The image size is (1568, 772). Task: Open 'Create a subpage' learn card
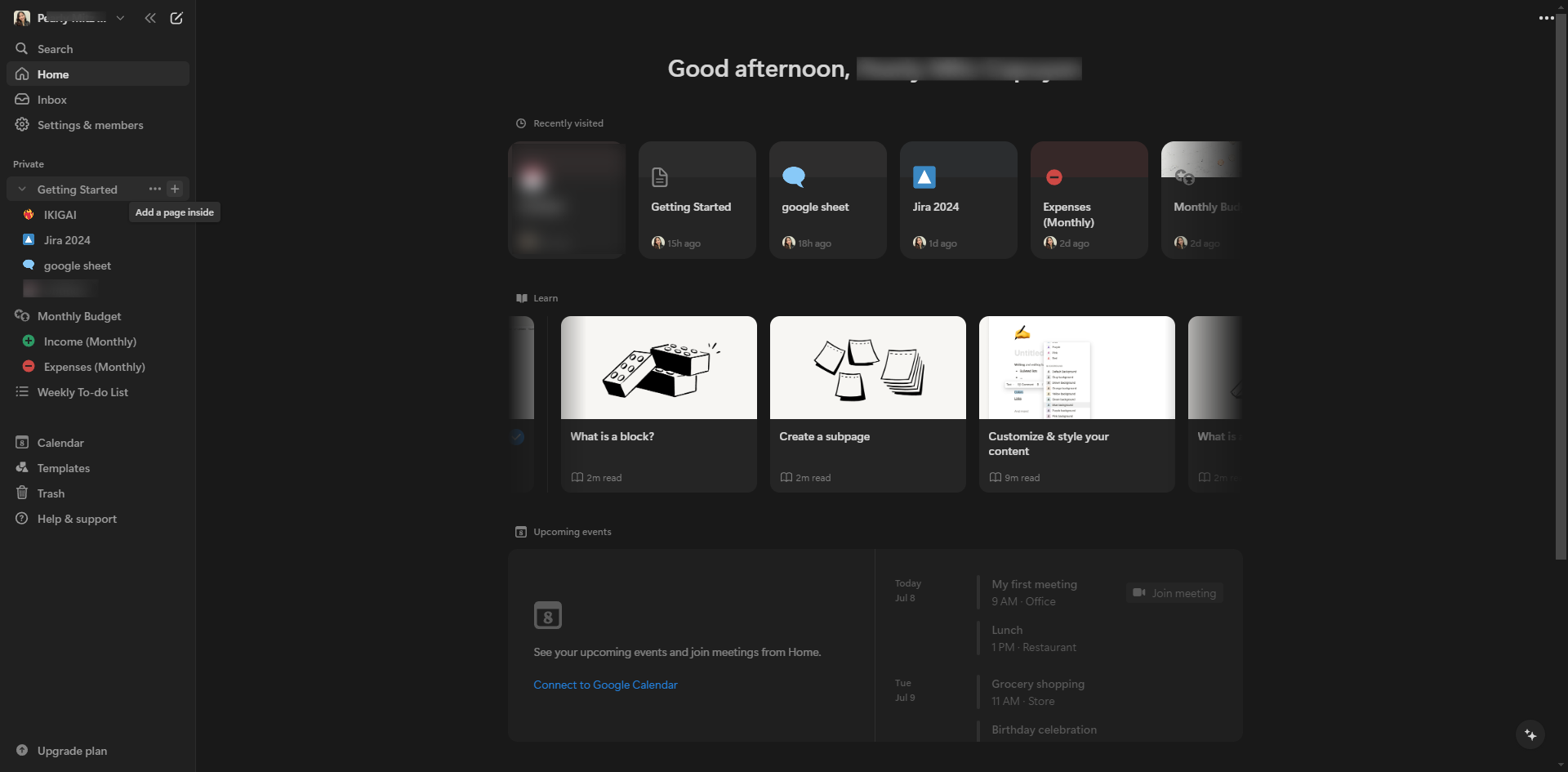click(868, 404)
